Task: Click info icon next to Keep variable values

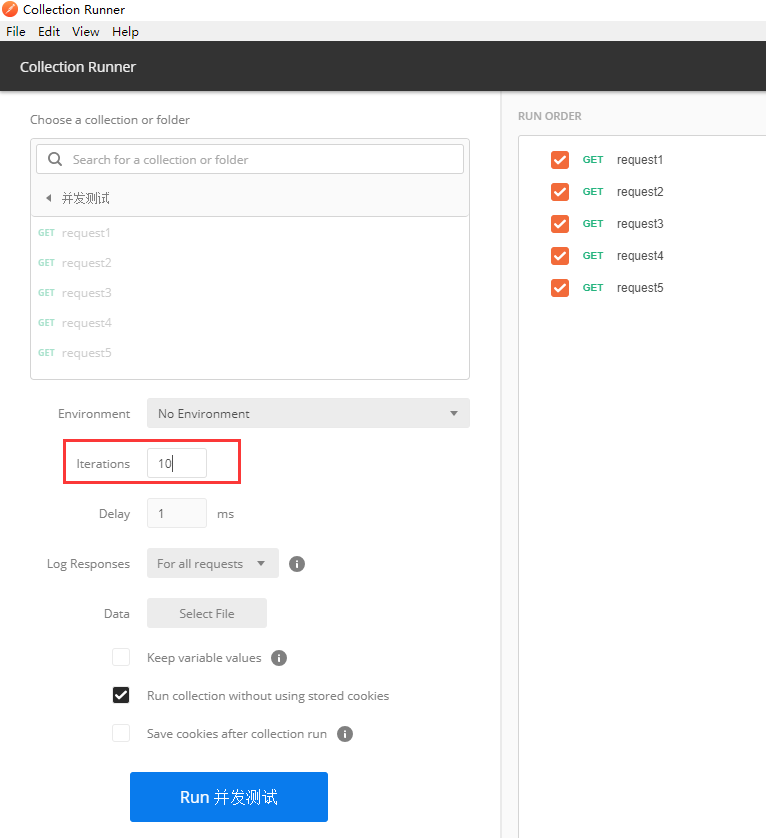Action: point(279,658)
